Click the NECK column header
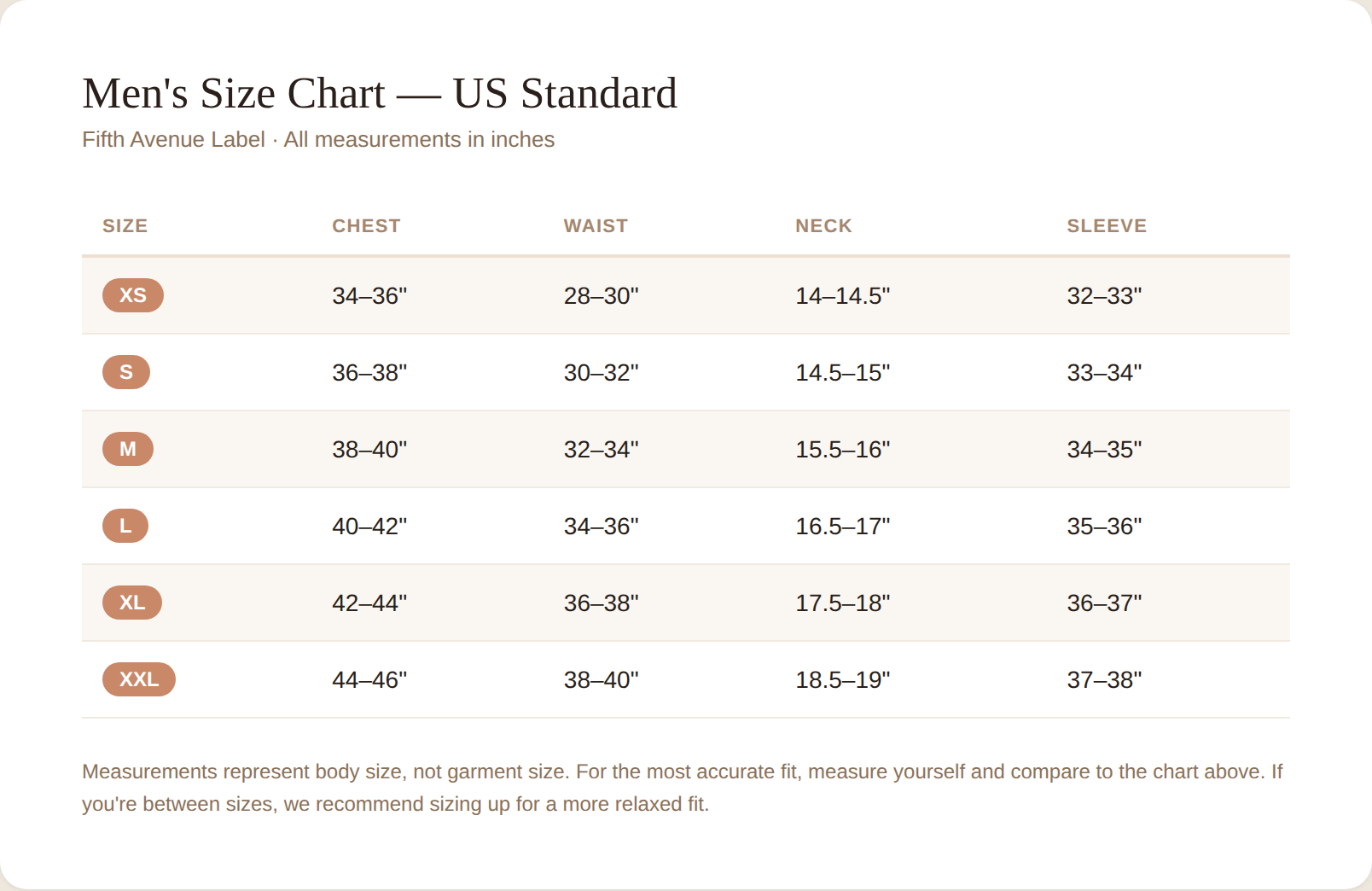The width and height of the screenshot is (1372, 891). click(823, 226)
